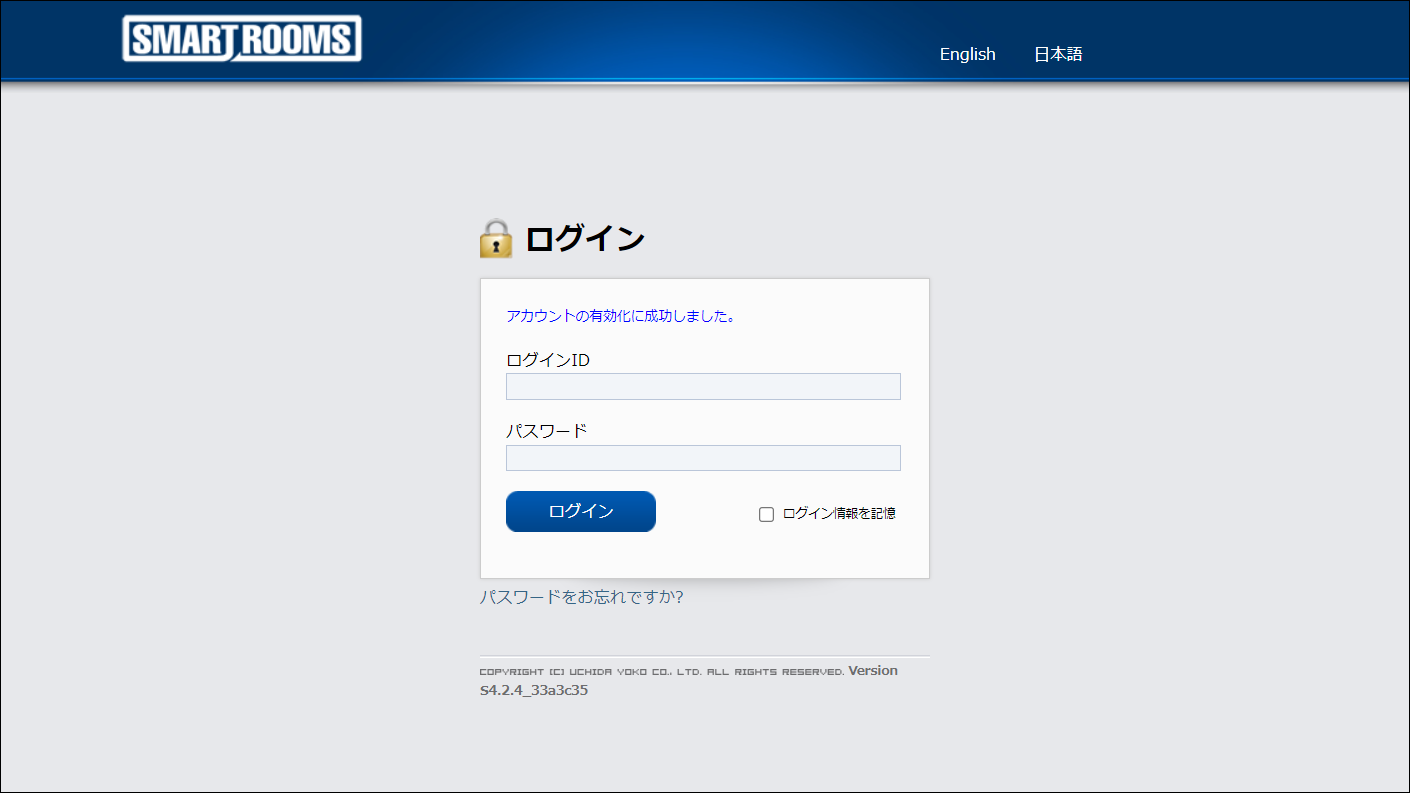Click the footer divider line above copyright

(705, 656)
